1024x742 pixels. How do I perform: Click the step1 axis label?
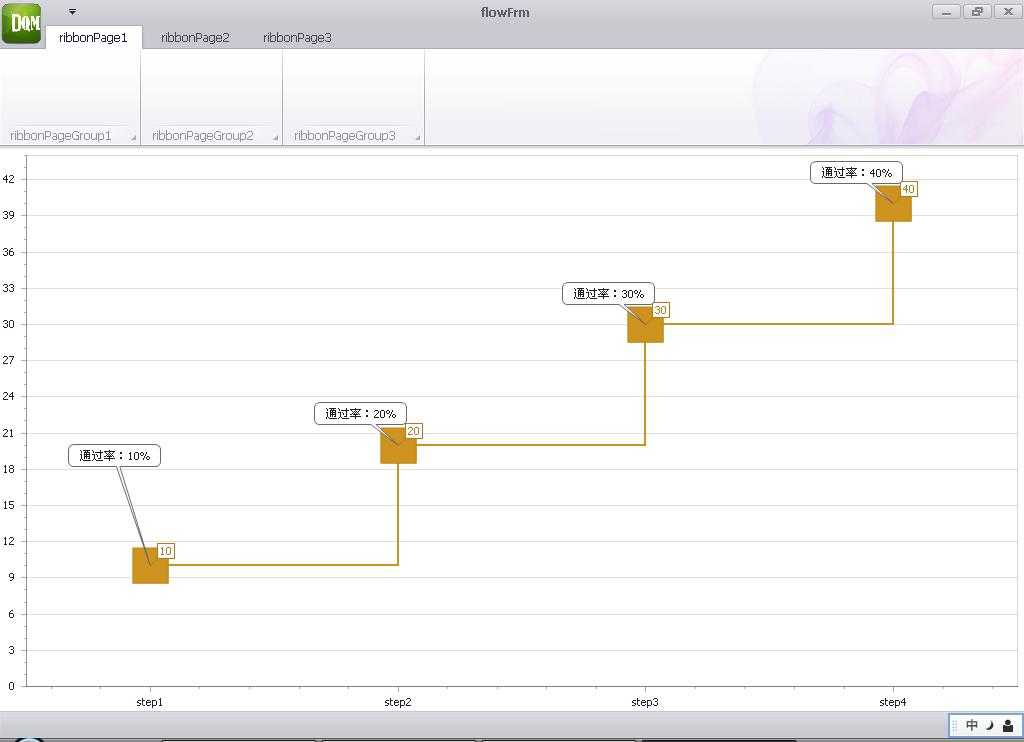point(150,702)
